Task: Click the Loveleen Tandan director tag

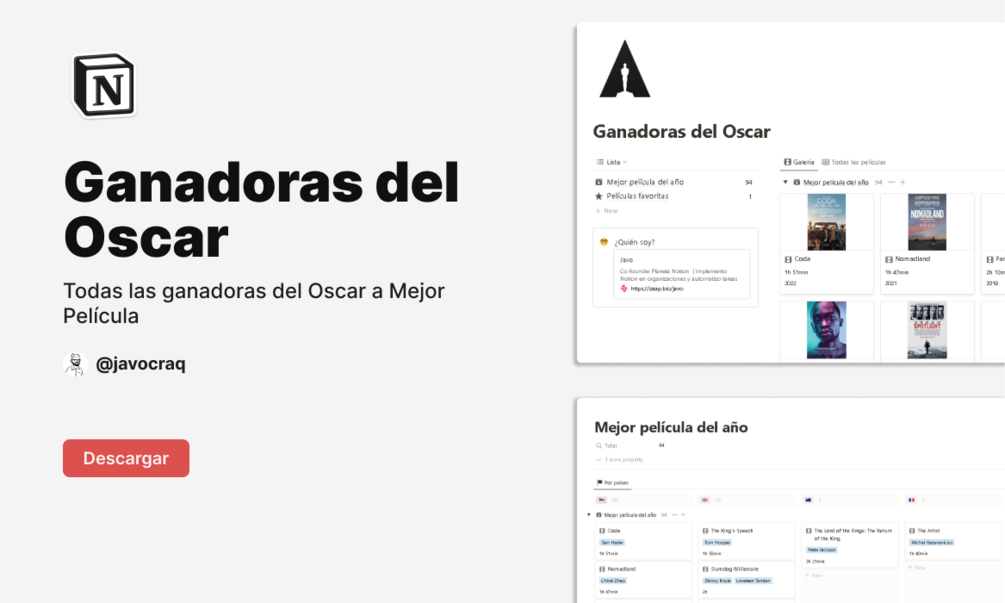Action: click(753, 581)
